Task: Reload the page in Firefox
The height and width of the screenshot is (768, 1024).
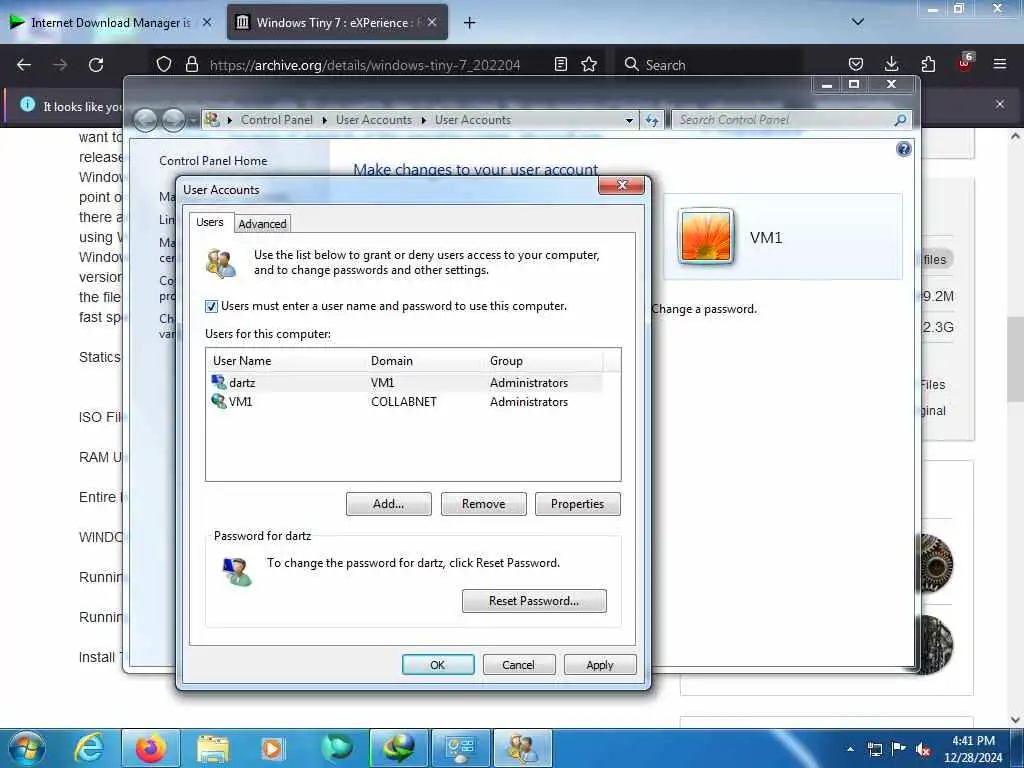Action: click(x=96, y=65)
